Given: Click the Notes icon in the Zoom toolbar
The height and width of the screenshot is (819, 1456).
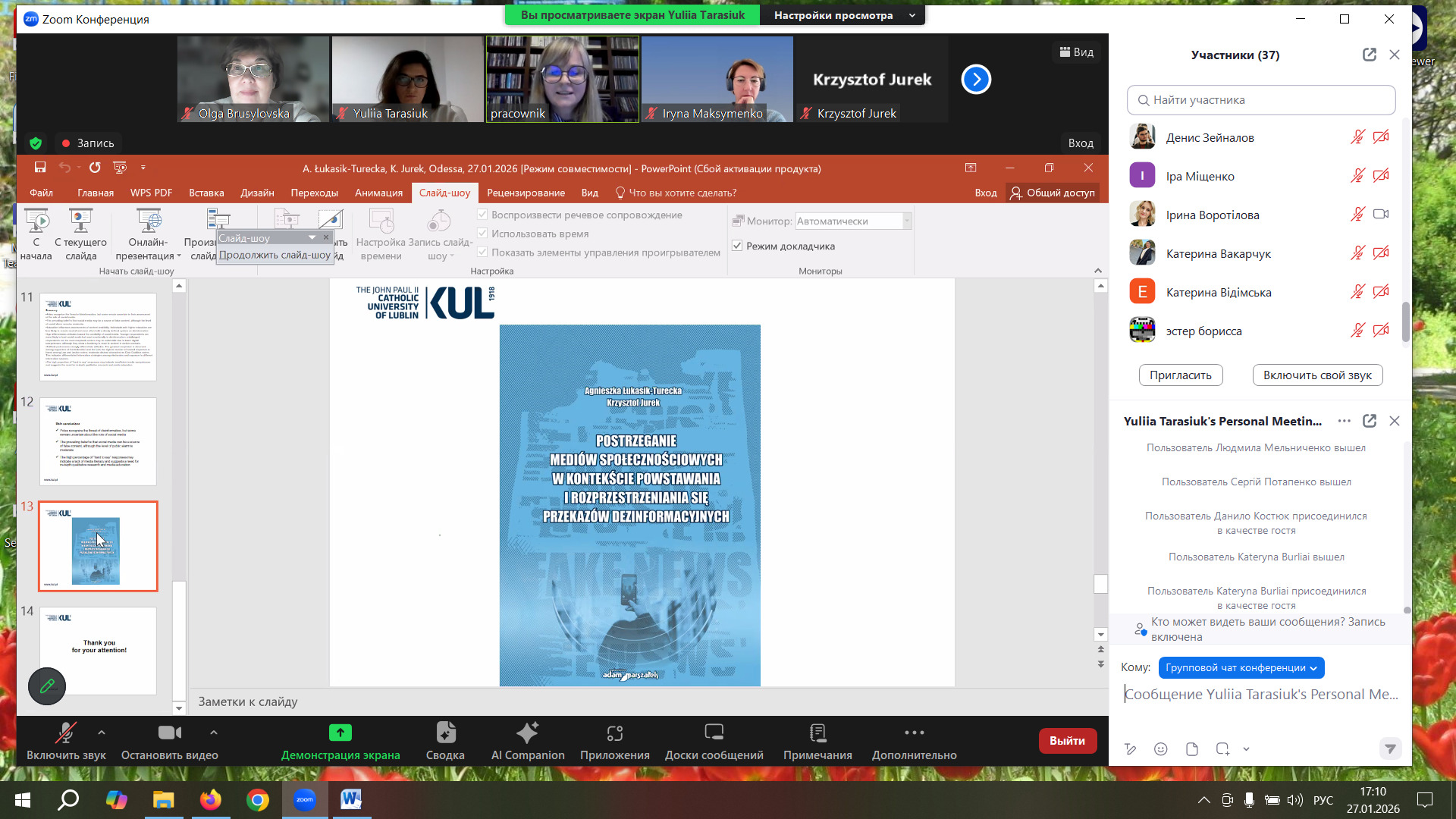Looking at the screenshot, I should point(817,733).
